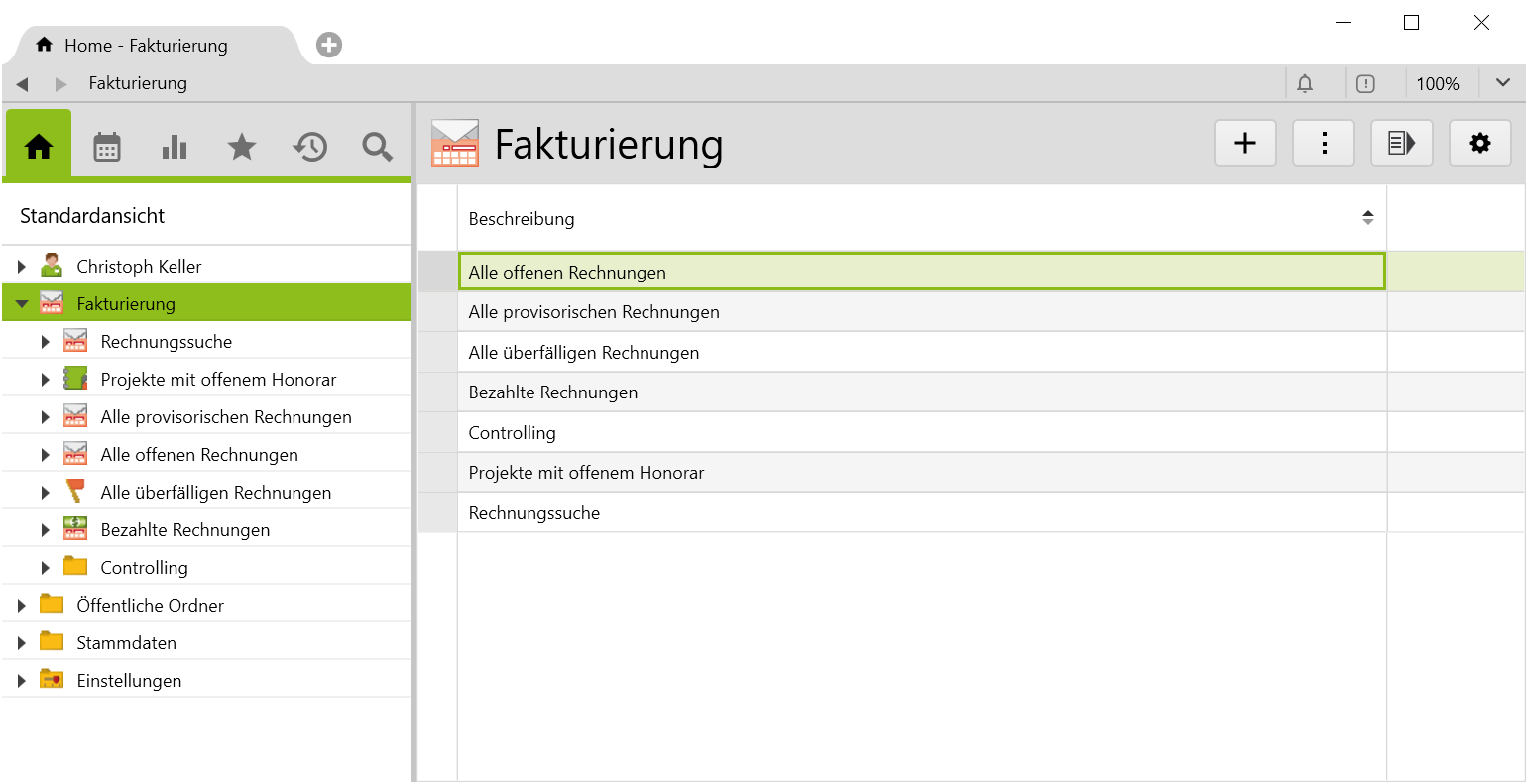
Task: Expand the Stammdaten folder
Action: click(x=22, y=643)
